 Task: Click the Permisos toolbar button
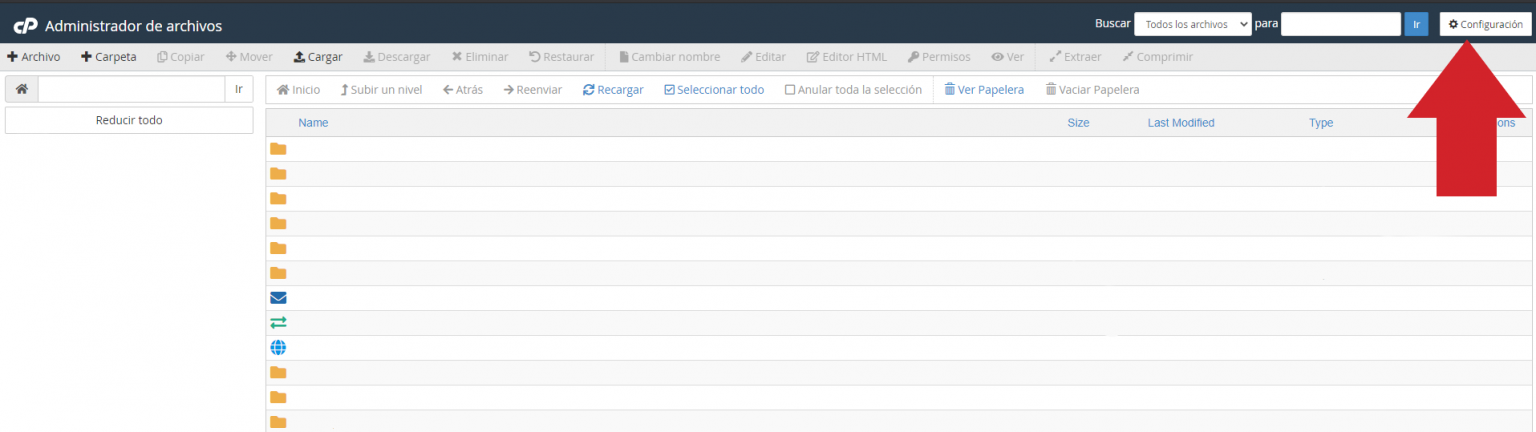pyautogui.click(x=939, y=57)
